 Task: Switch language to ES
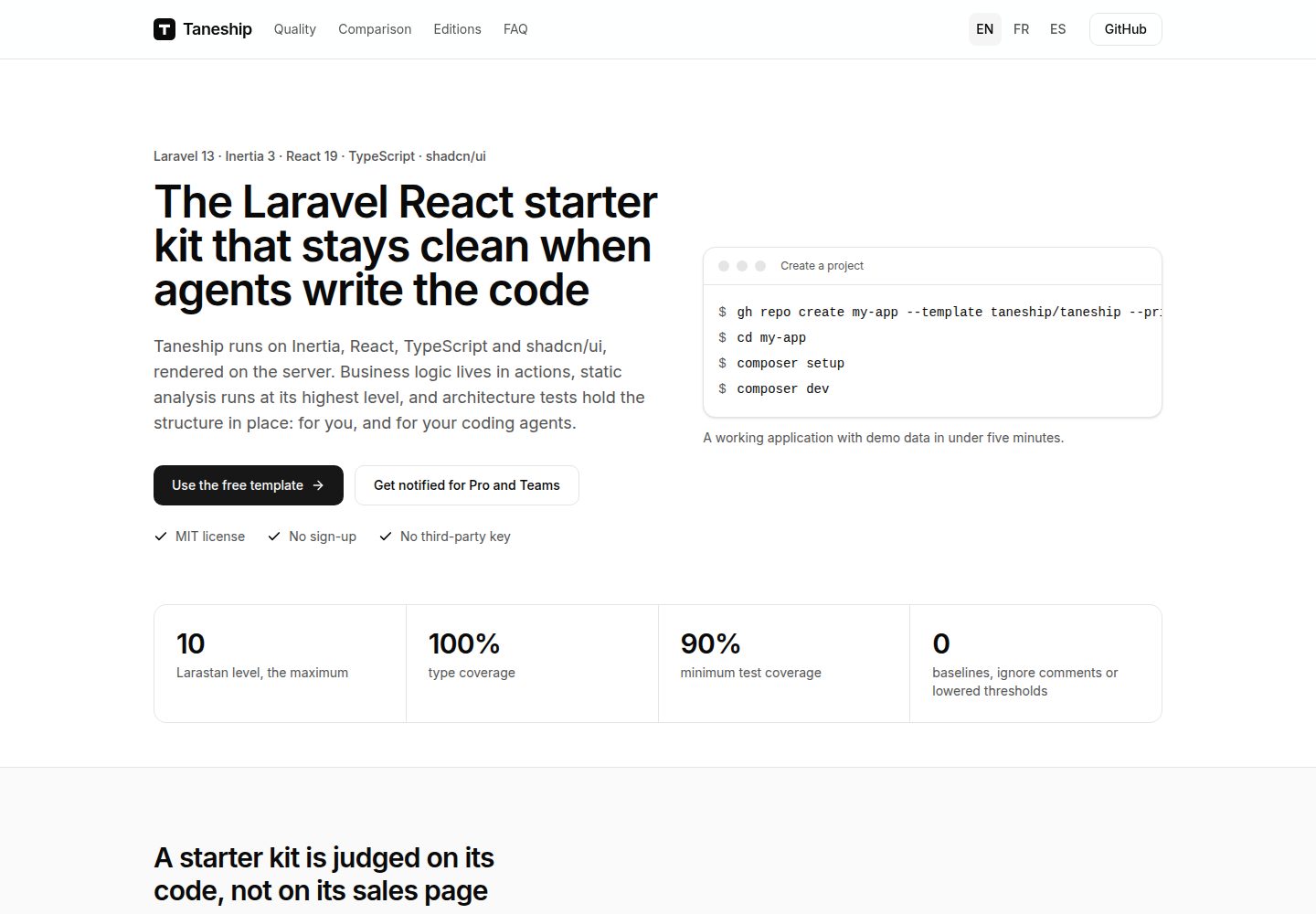[1058, 29]
